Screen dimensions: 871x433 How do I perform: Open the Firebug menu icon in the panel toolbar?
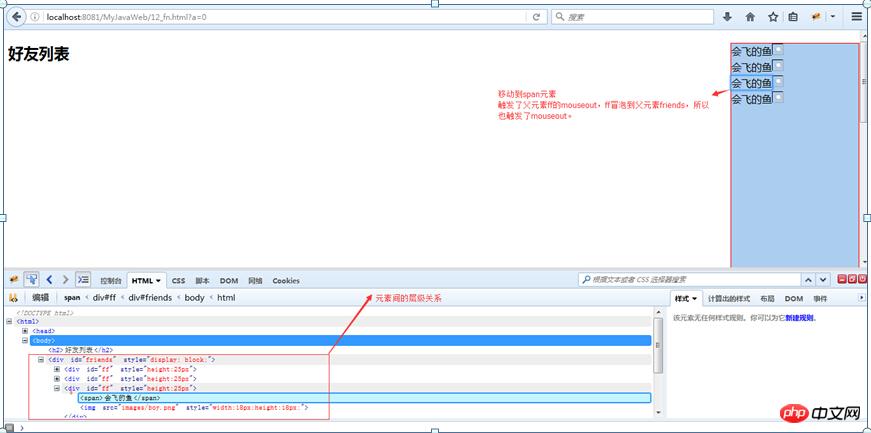[14, 279]
